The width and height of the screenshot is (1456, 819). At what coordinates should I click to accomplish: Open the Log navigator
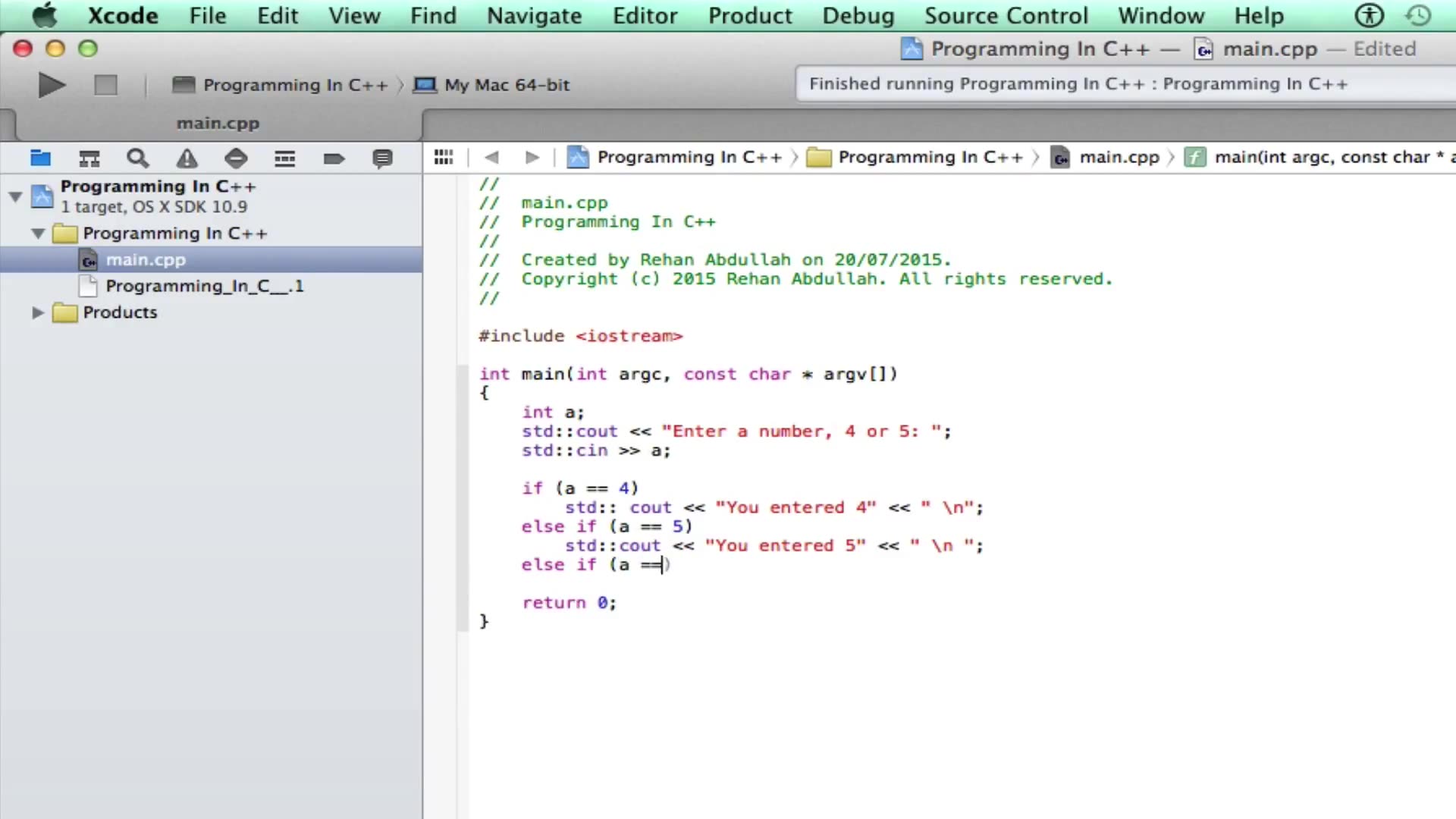coord(381,158)
